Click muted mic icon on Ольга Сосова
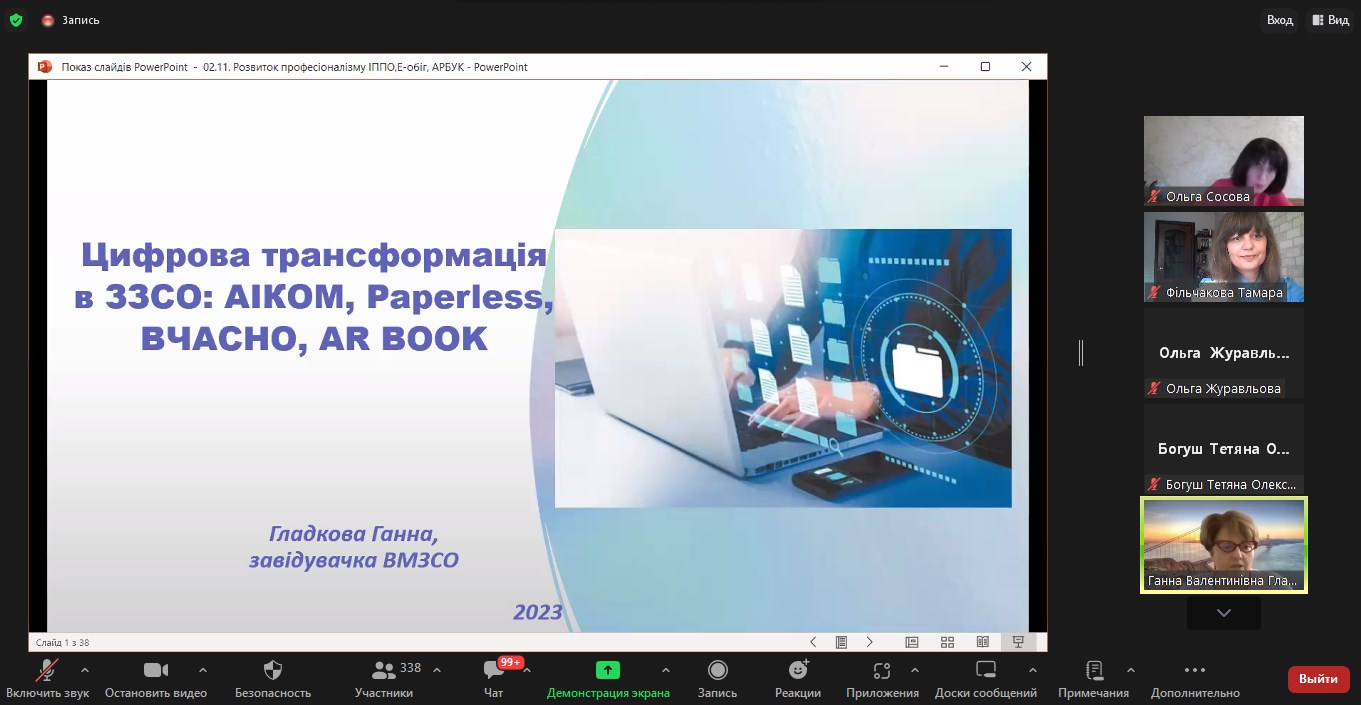This screenshot has height=705, width=1361. coord(1154,197)
